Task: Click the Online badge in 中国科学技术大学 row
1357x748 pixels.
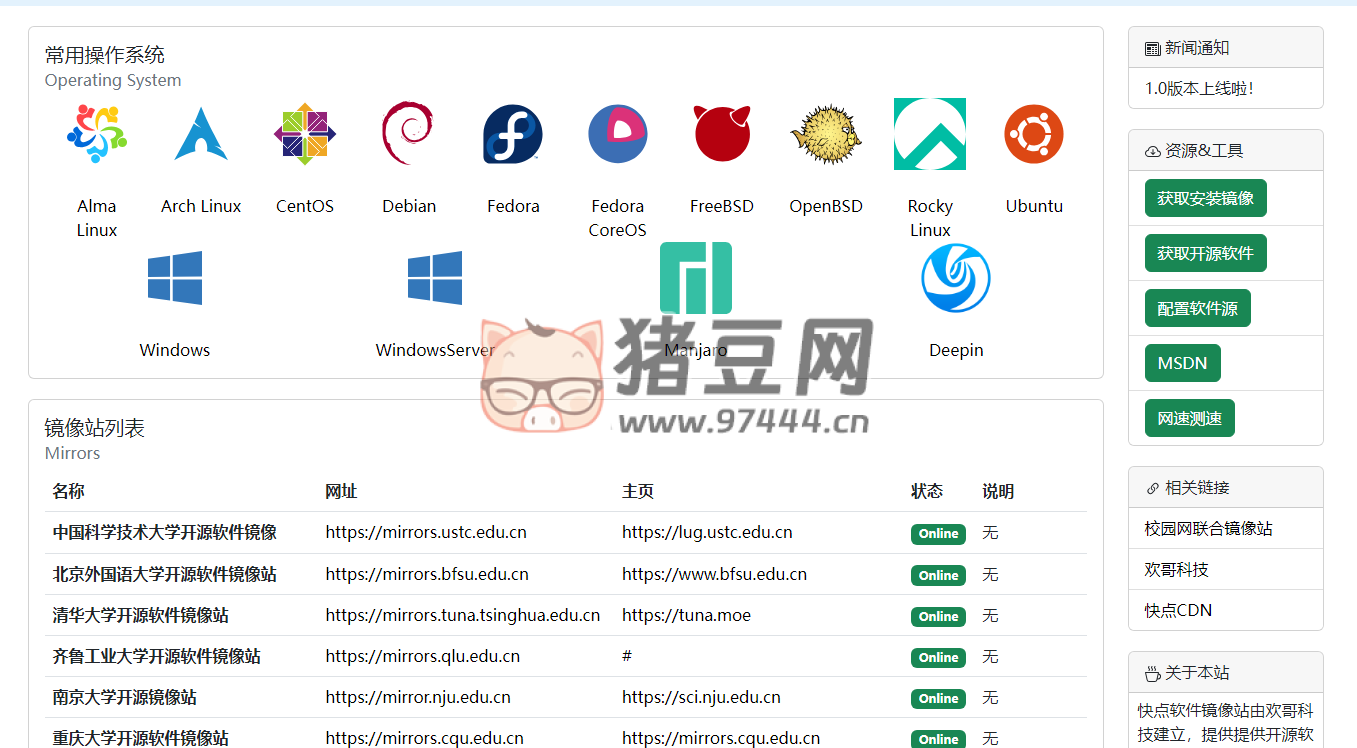Action: coord(938,534)
